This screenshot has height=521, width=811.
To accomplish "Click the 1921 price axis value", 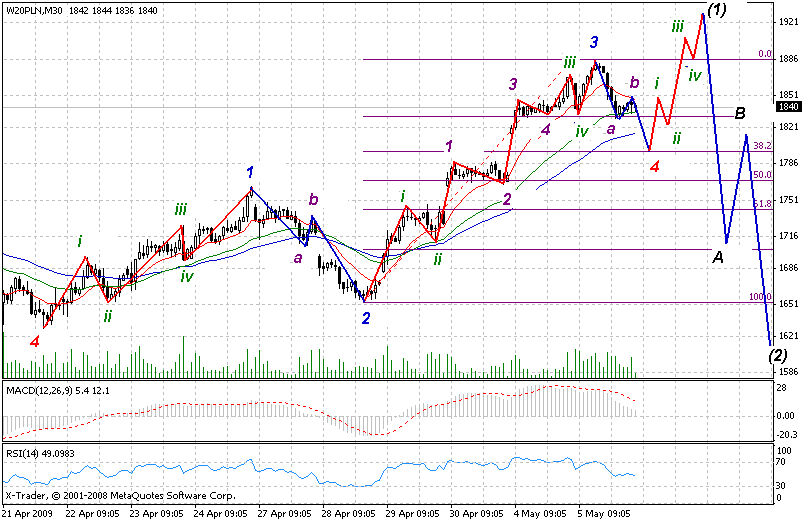I will [x=788, y=21].
